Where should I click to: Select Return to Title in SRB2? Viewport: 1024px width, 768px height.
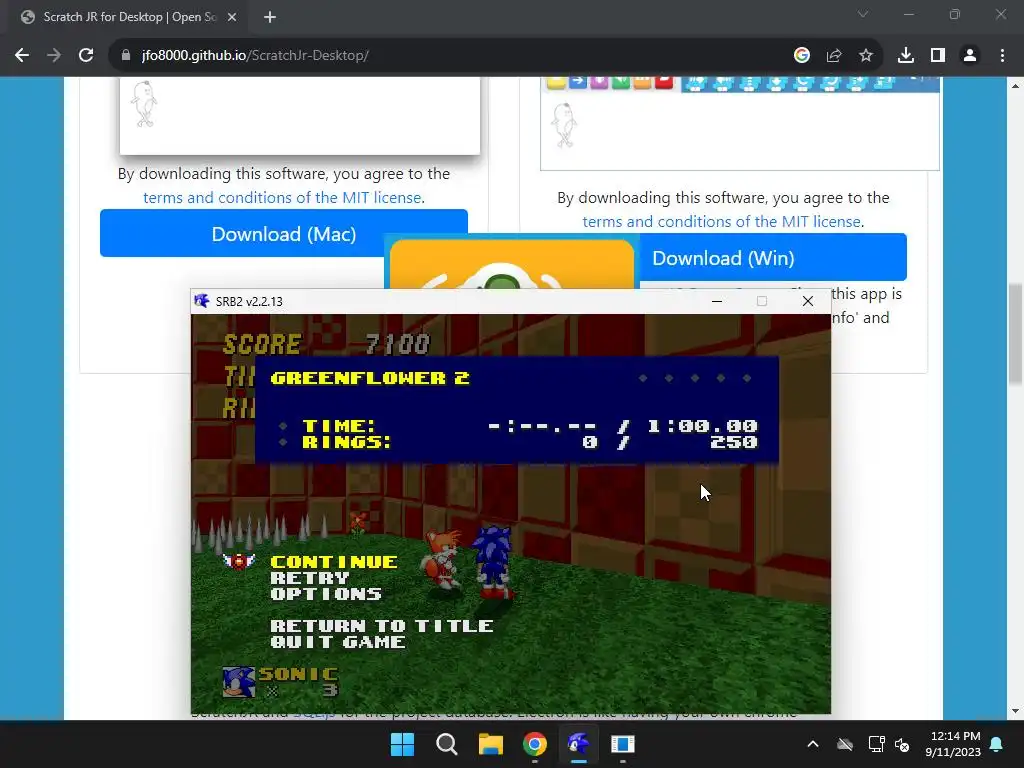(x=382, y=626)
